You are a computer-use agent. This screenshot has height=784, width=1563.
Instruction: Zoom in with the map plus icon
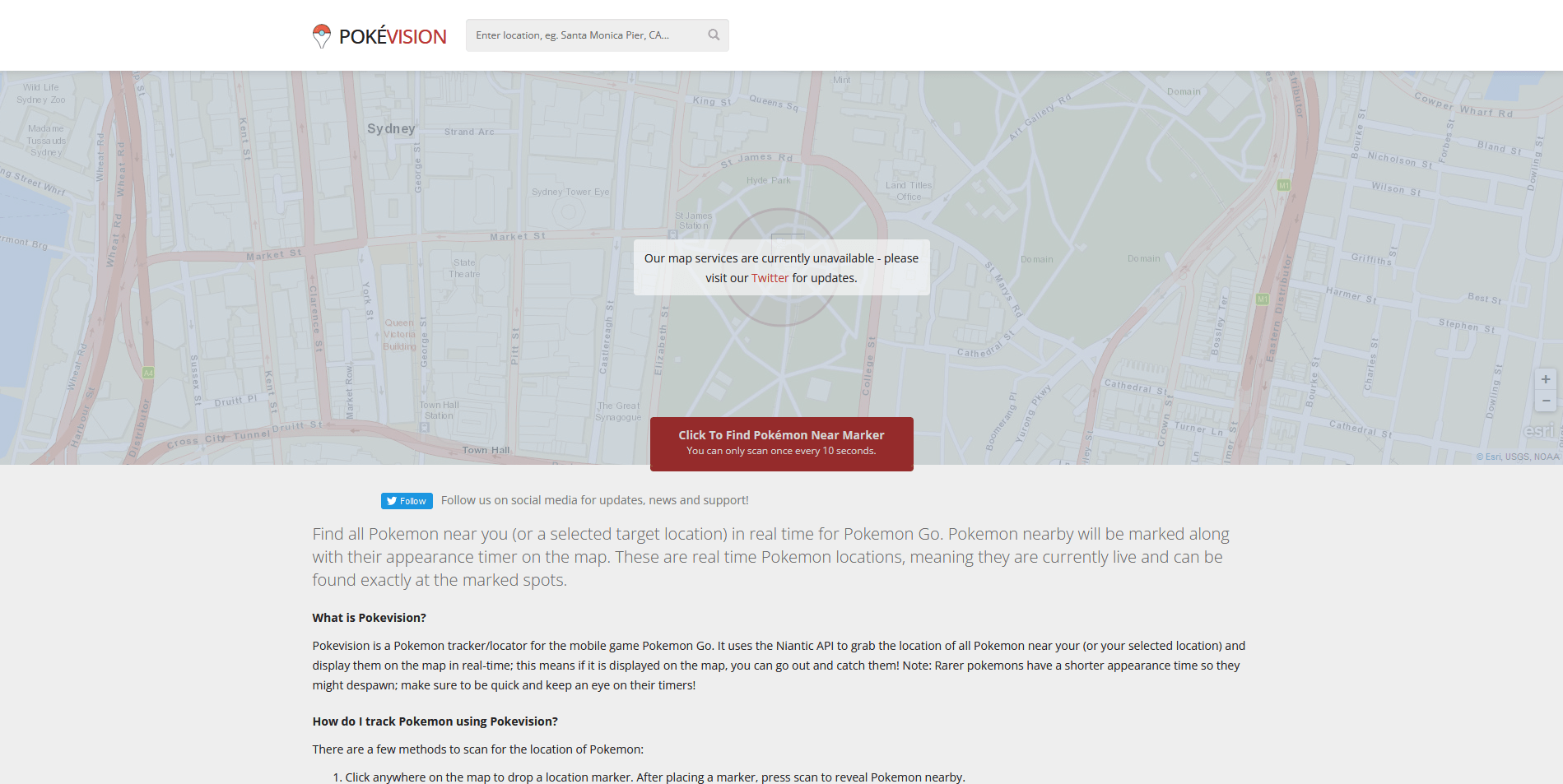[x=1546, y=379]
